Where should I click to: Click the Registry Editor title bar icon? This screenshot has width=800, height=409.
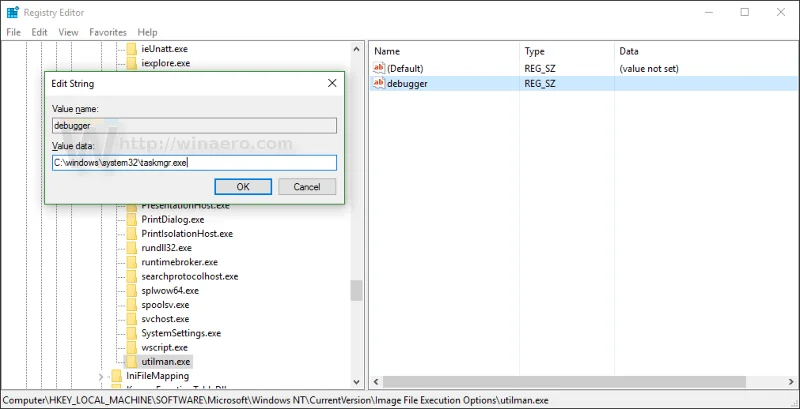pos(13,12)
